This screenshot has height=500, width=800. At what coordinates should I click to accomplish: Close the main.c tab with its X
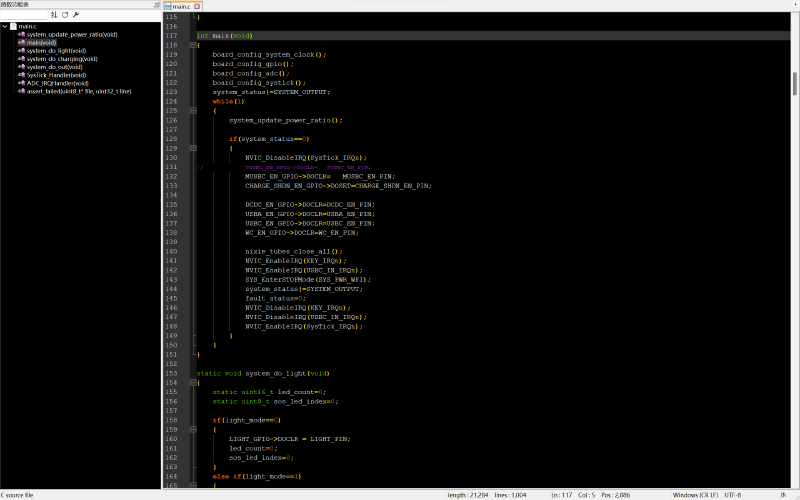pyautogui.click(x=197, y=6)
